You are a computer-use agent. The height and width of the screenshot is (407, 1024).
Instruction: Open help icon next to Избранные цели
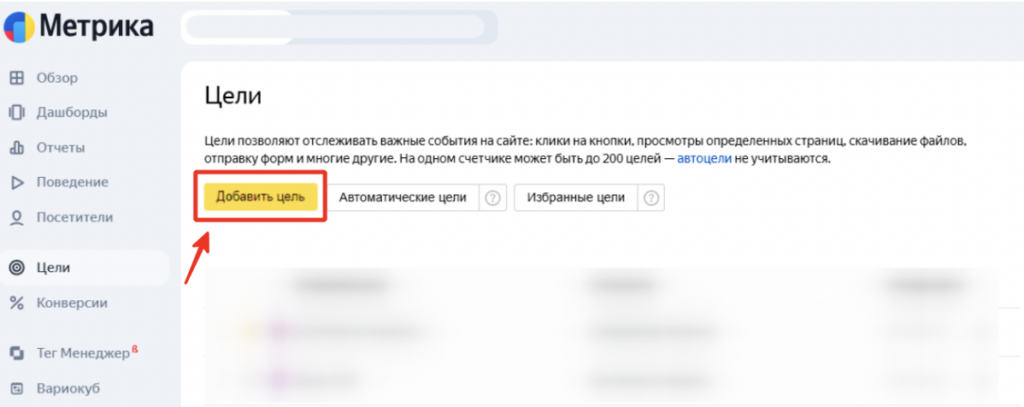click(x=650, y=198)
